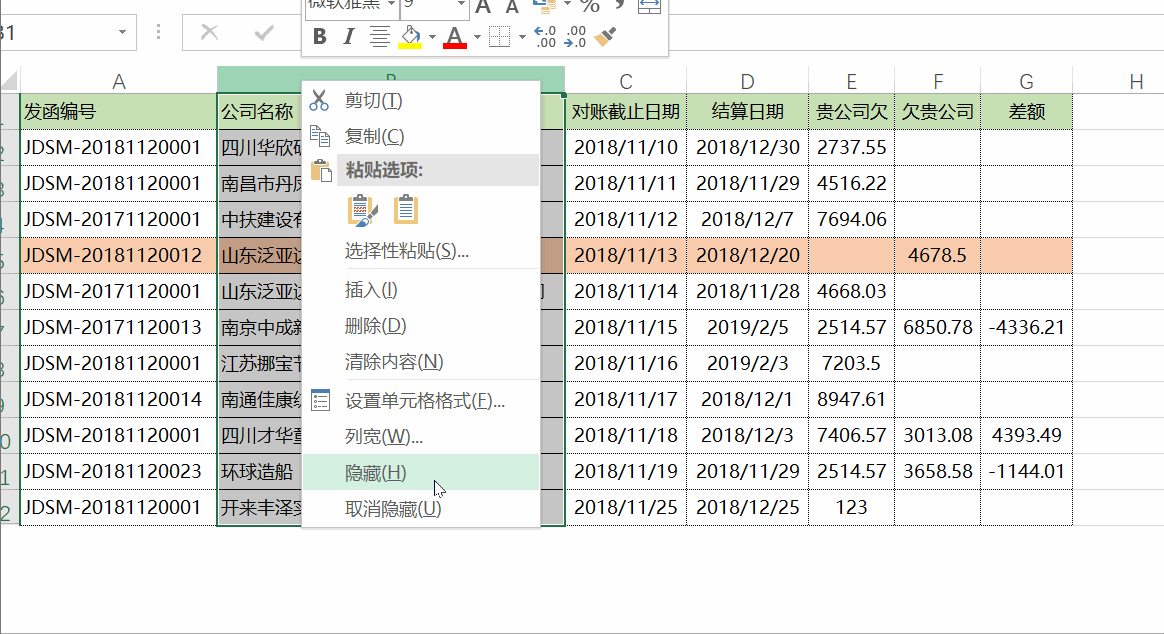Click header cell 贵公司欠
This screenshot has width=1164, height=634.
point(851,112)
